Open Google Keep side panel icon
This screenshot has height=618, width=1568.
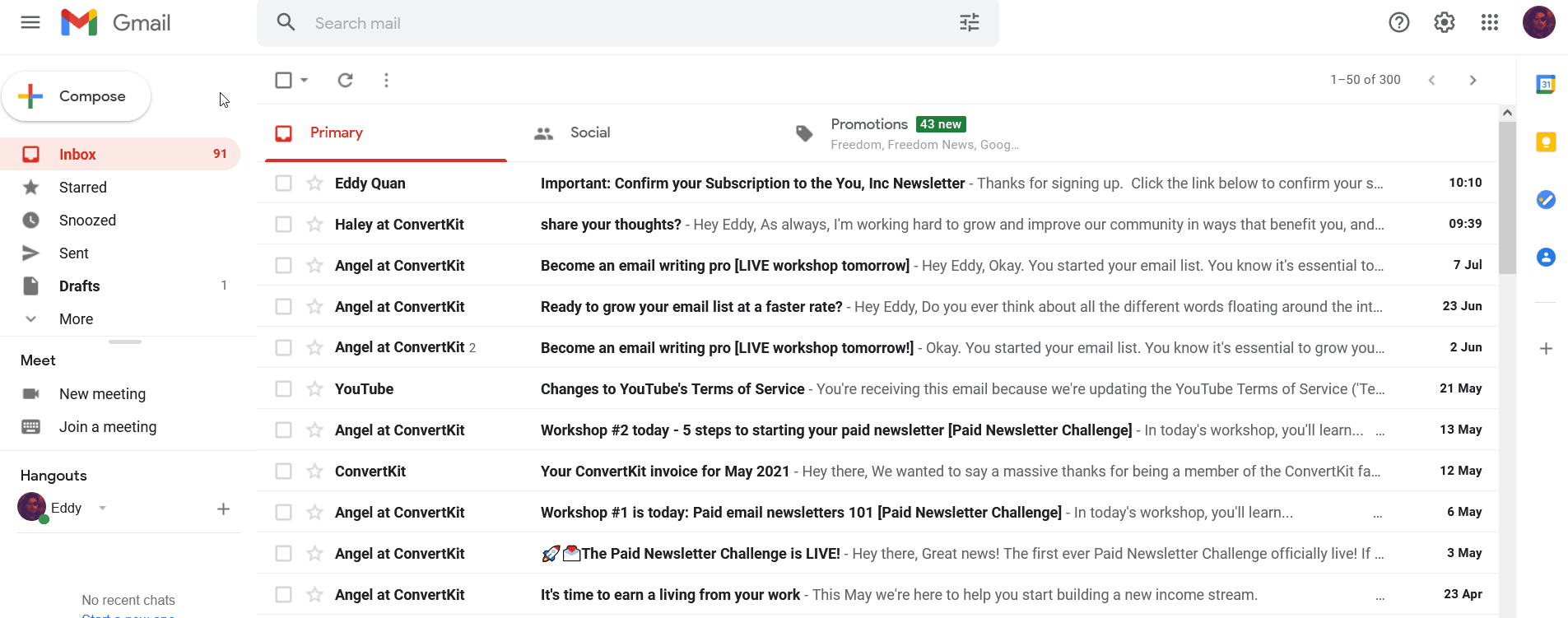point(1545,142)
